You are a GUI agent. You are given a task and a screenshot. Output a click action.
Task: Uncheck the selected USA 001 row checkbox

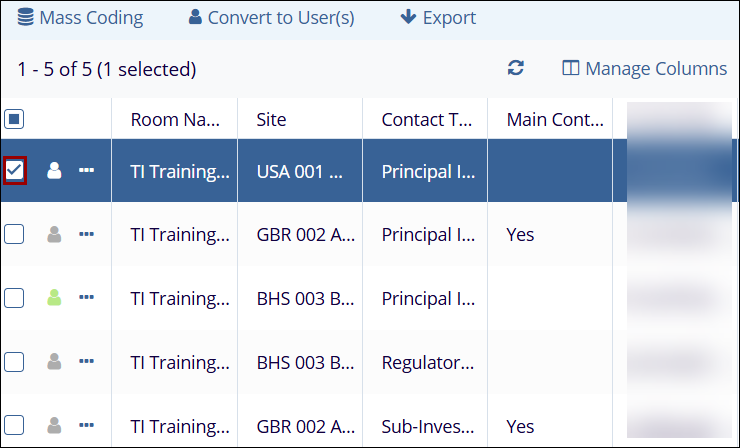[x=15, y=171]
